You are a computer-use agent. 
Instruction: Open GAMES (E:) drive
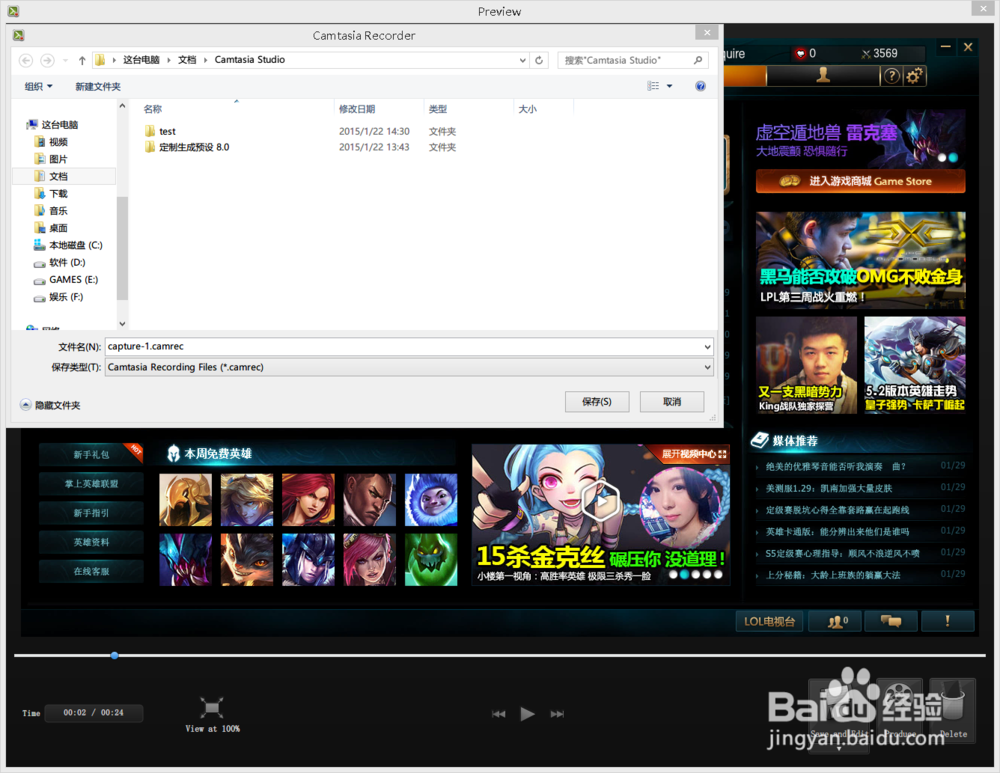click(x=73, y=280)
